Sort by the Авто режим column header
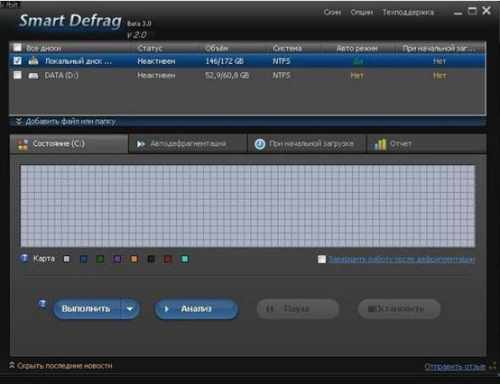This screenshot has height=384, width=500. 357,48
